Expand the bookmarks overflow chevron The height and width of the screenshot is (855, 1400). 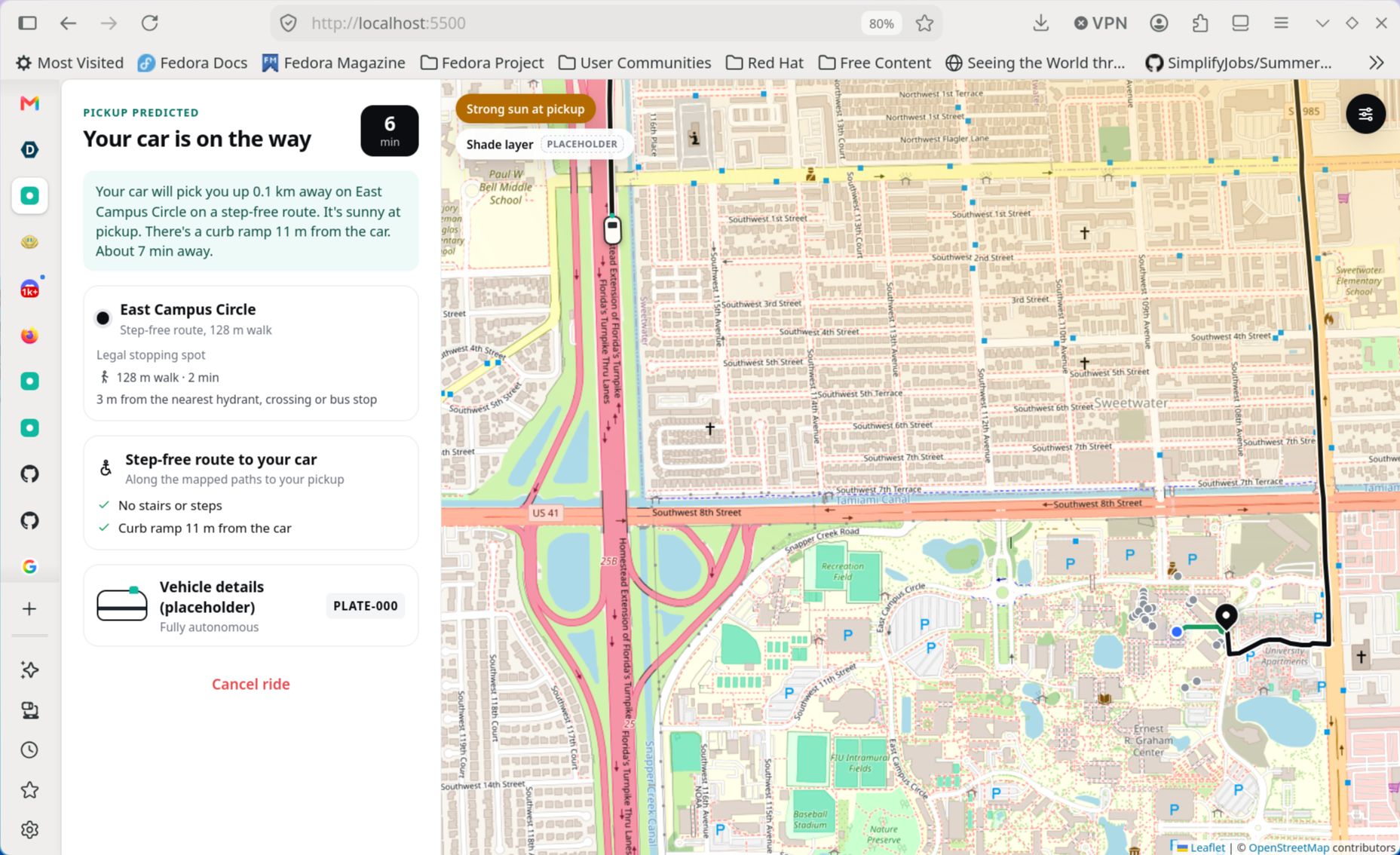click(1377, 63)
